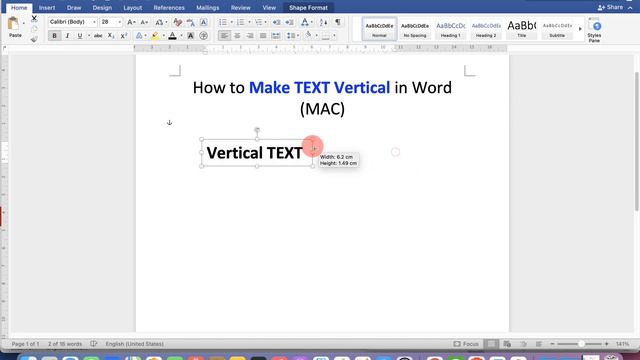Open the numbering list dropdown arrow
The image size is (640, 360).
click(249, 22)
